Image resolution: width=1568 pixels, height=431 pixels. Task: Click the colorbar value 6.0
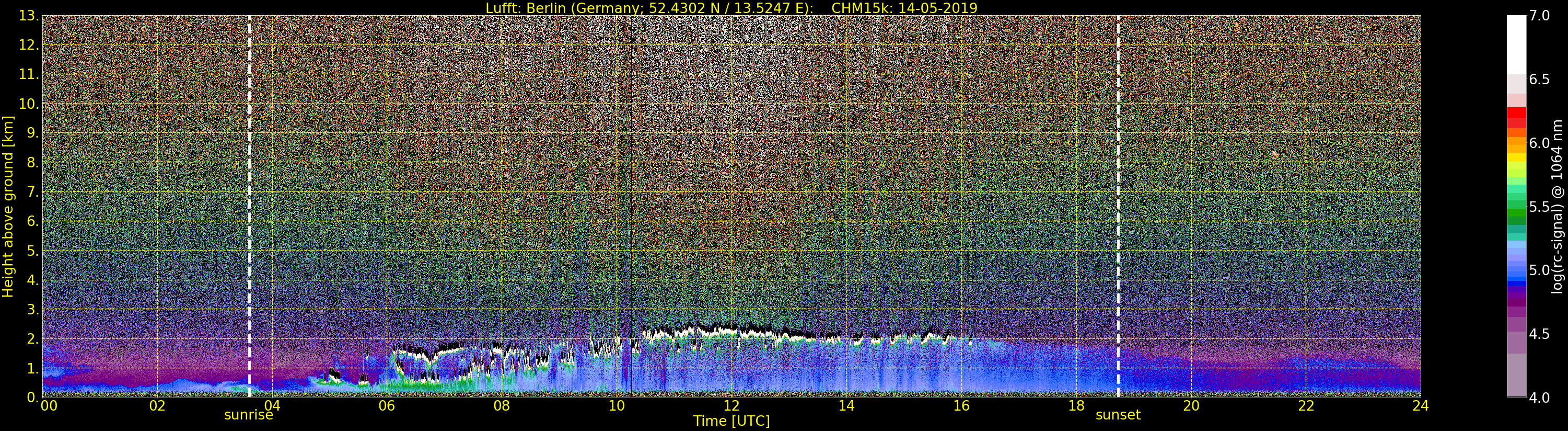[1539, 143]
